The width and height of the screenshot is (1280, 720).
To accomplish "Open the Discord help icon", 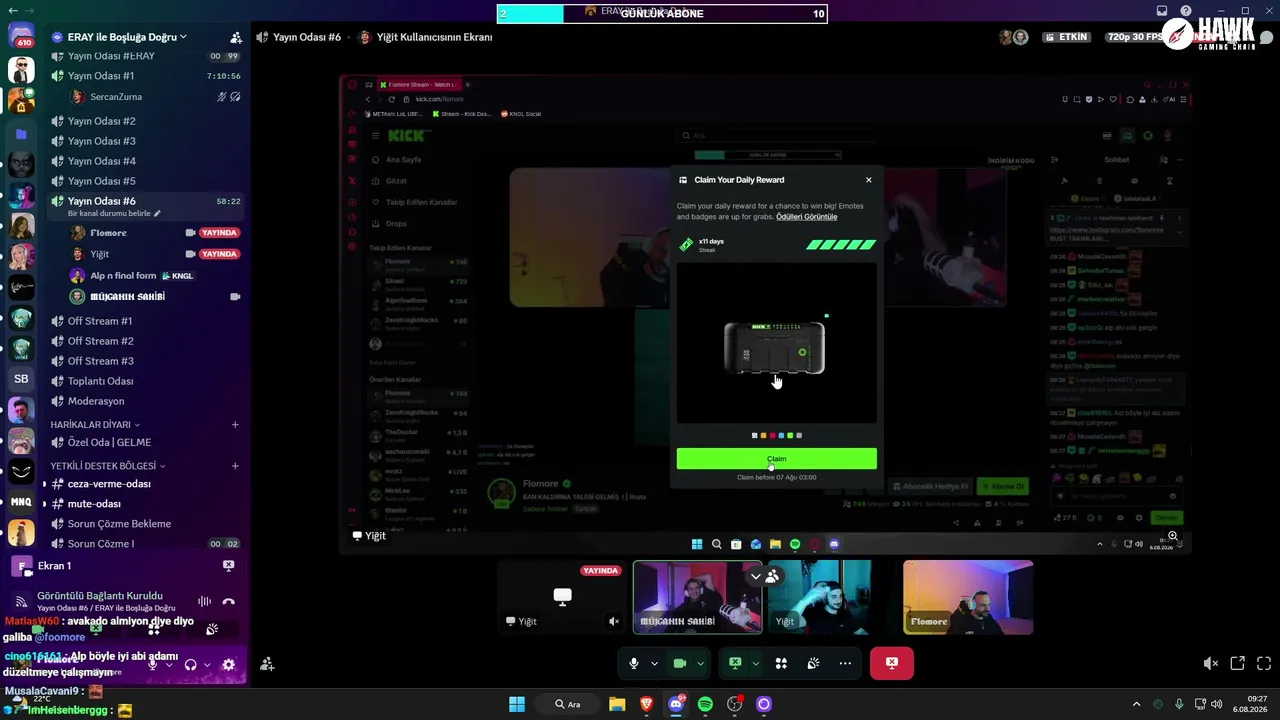I will tap(1186, 11).
